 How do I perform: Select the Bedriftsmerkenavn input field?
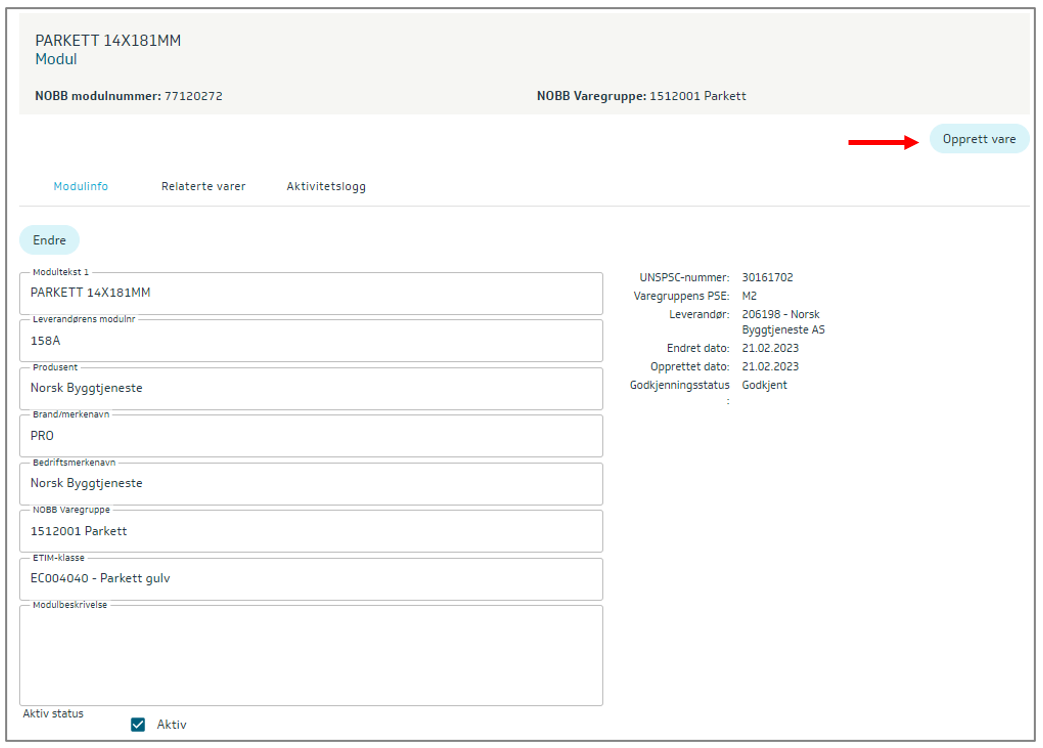(311, 483)
